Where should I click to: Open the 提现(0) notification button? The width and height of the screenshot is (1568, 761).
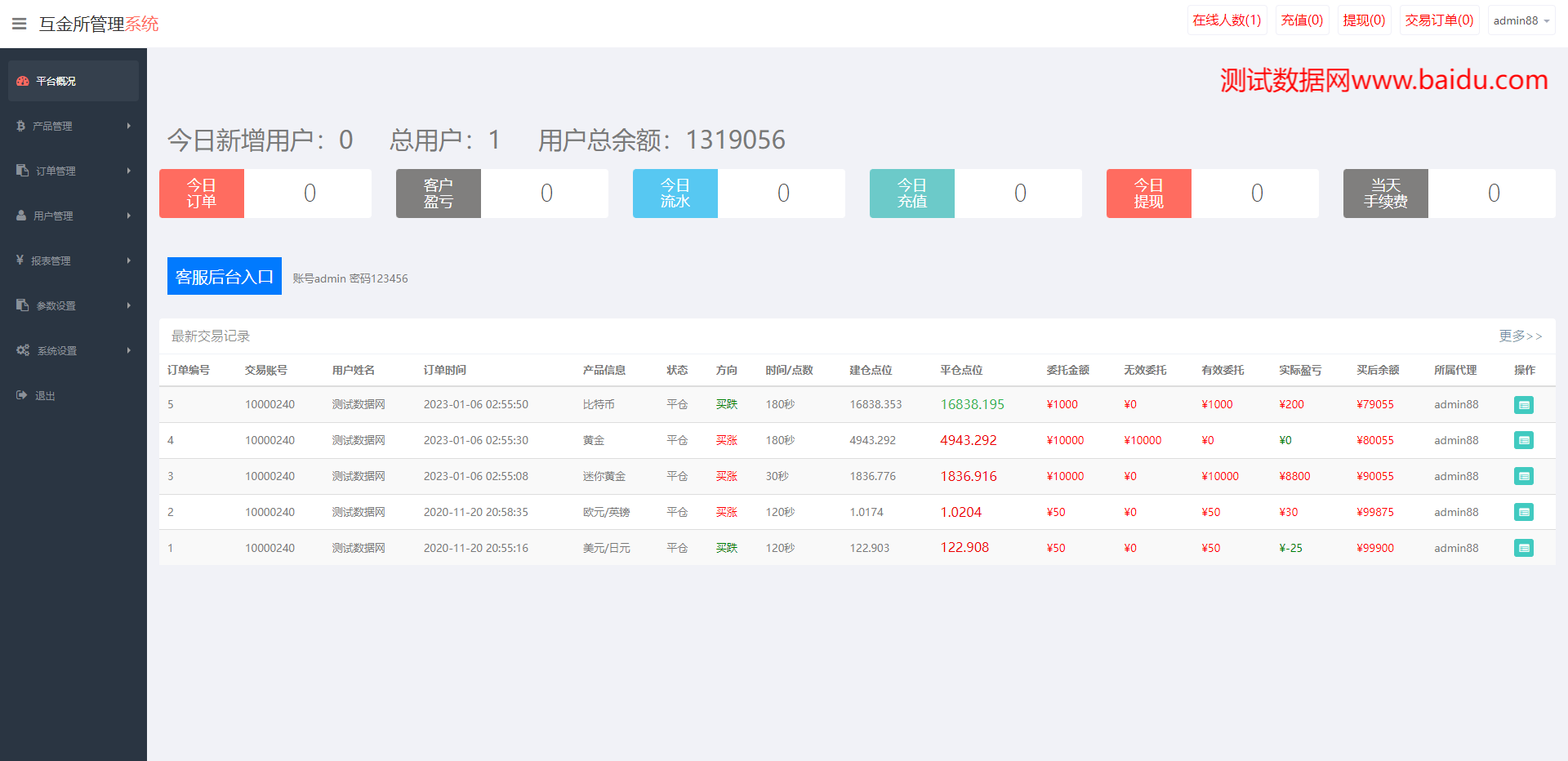pyautogui.click(x=1364, y=20)
